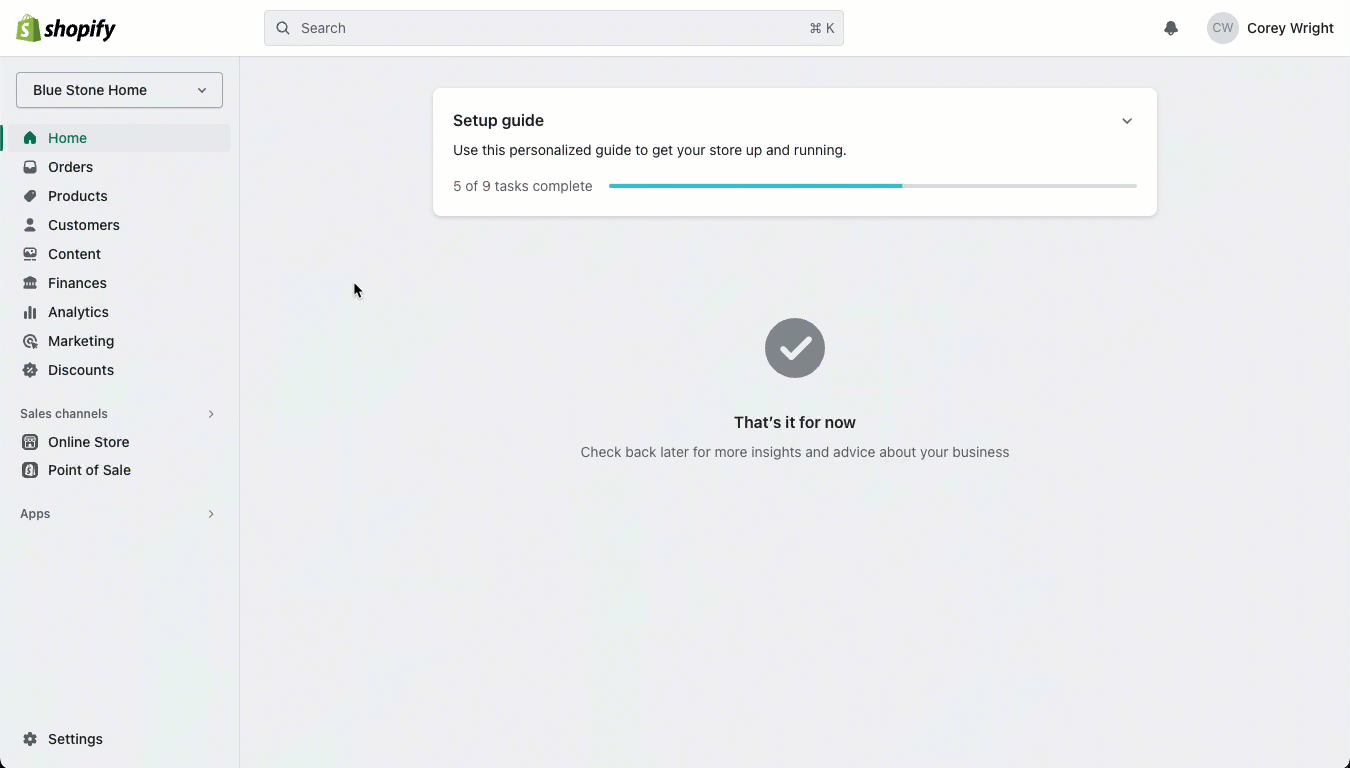The image size is (1350, 768).
Task: Expand the Apps section
Action: (211, 514)
